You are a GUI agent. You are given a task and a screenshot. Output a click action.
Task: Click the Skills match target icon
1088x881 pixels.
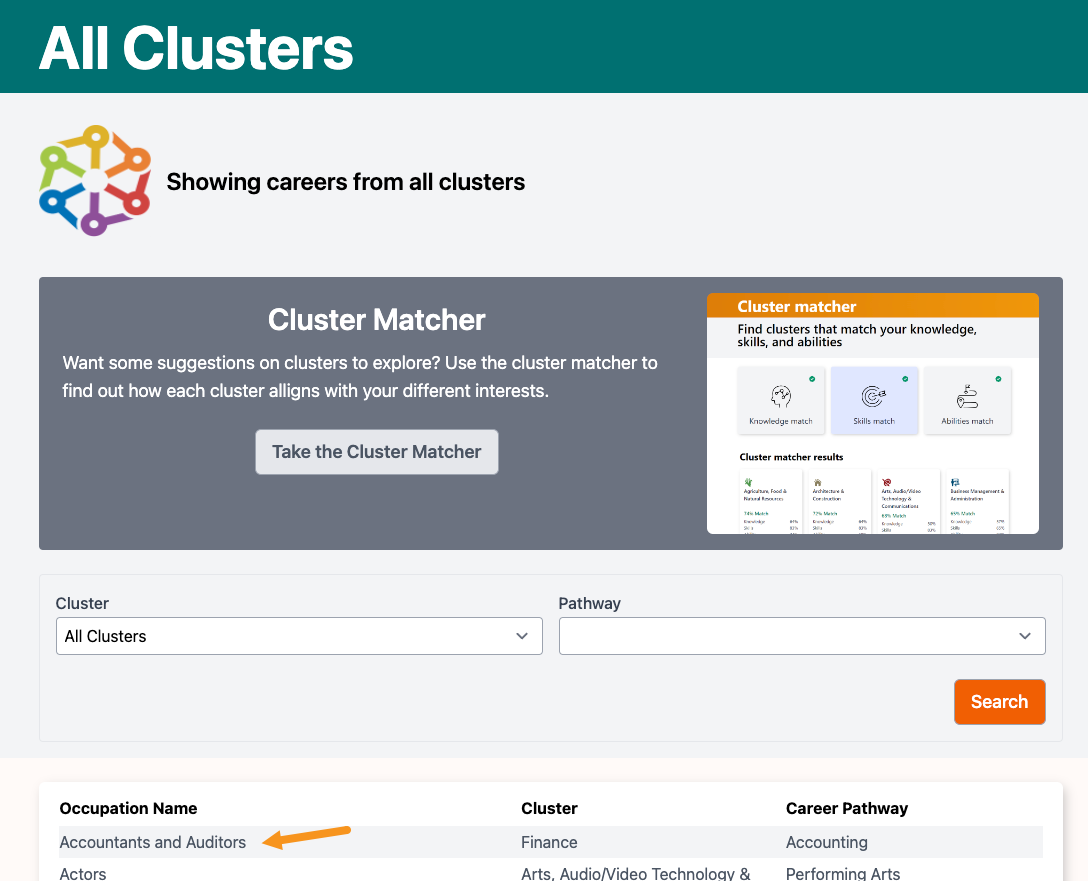pos(874,396)
